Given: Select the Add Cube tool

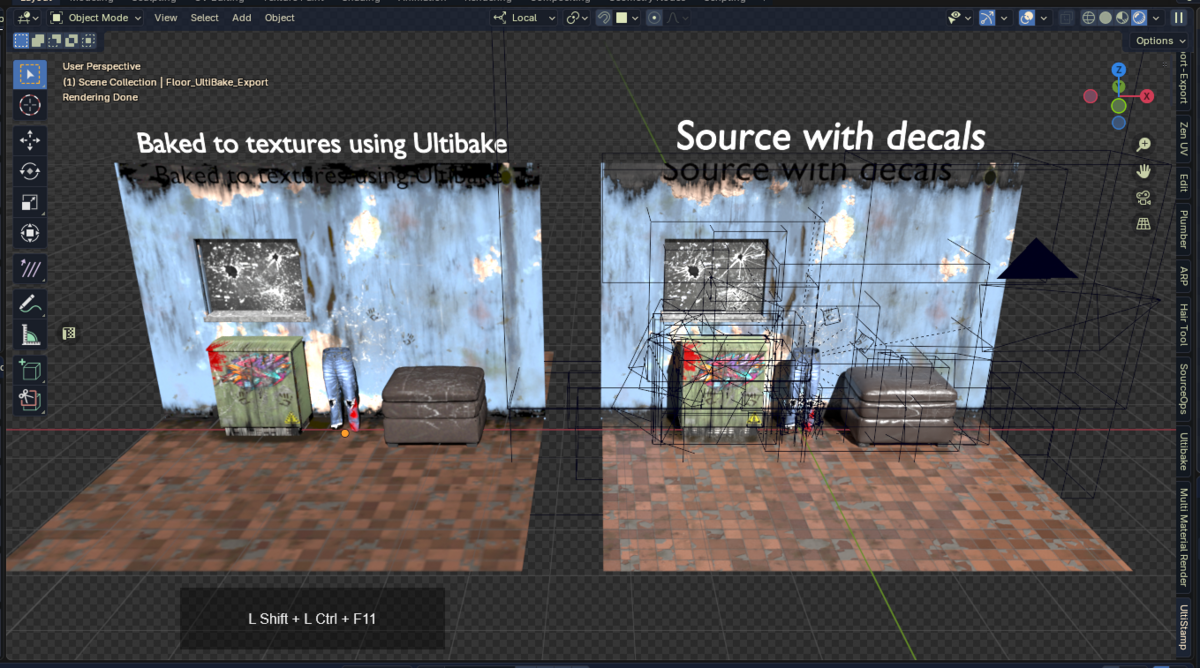Looking at the screenshot, I should tap(30, 370).
